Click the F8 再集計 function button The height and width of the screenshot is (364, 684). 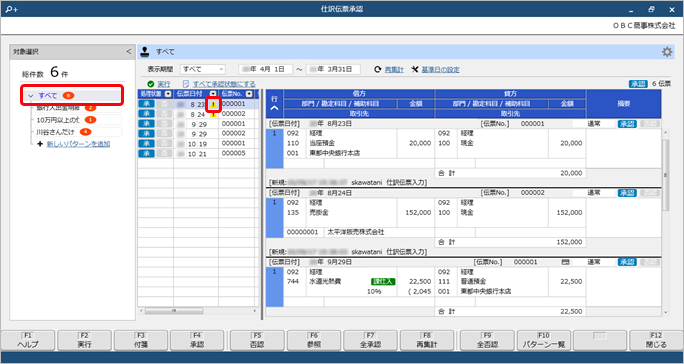[427, 340]
